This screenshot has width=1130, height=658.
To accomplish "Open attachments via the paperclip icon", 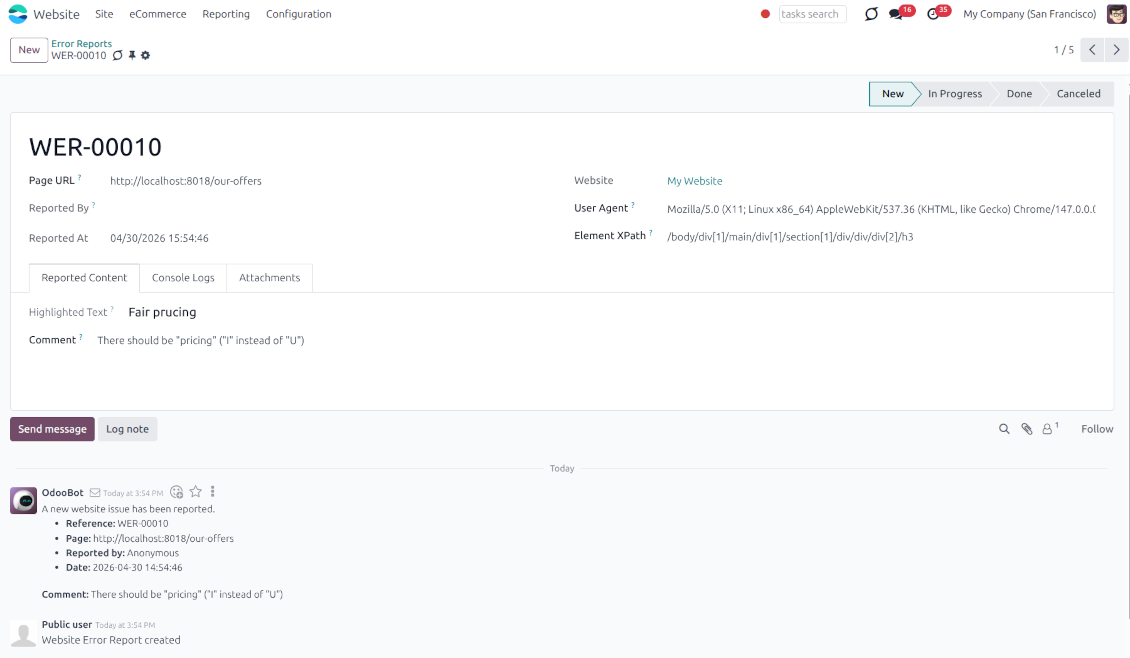I will click(1025, 428).
